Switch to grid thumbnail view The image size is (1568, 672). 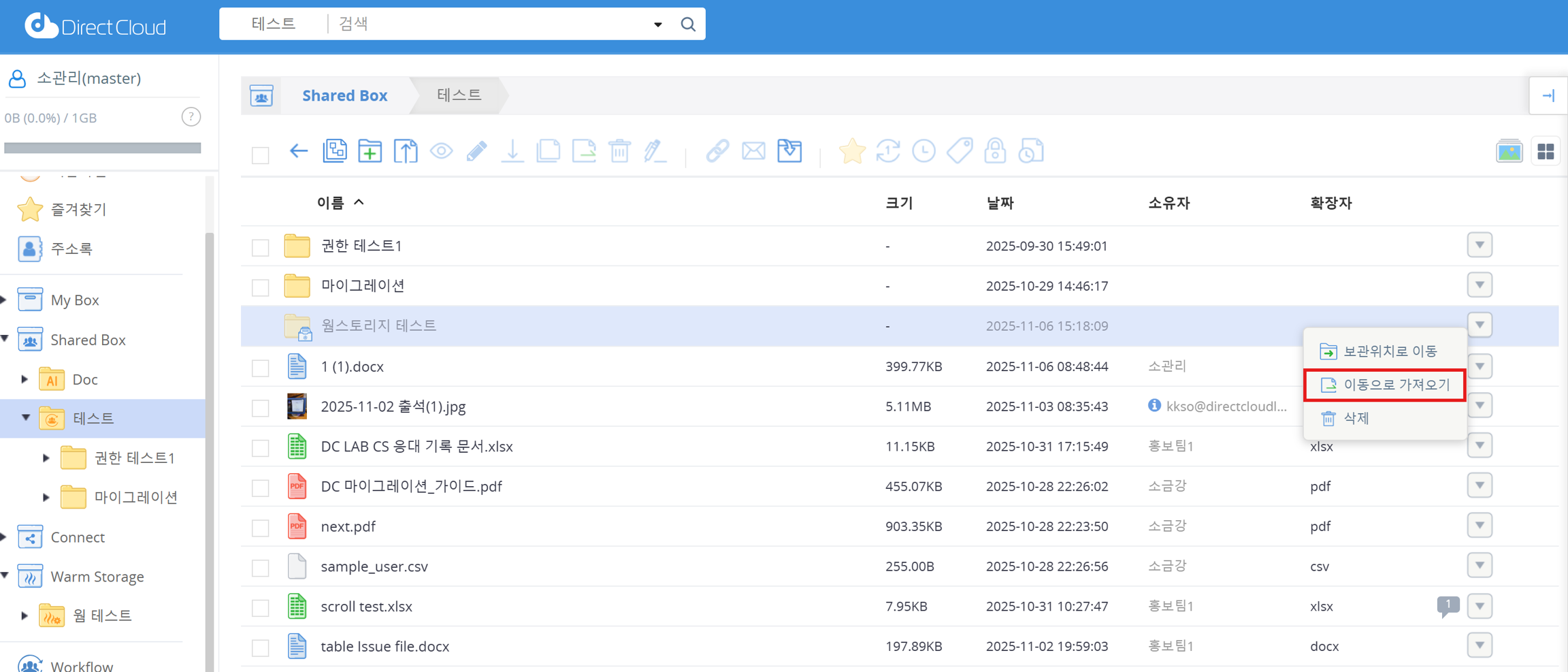coord(1546,151)
